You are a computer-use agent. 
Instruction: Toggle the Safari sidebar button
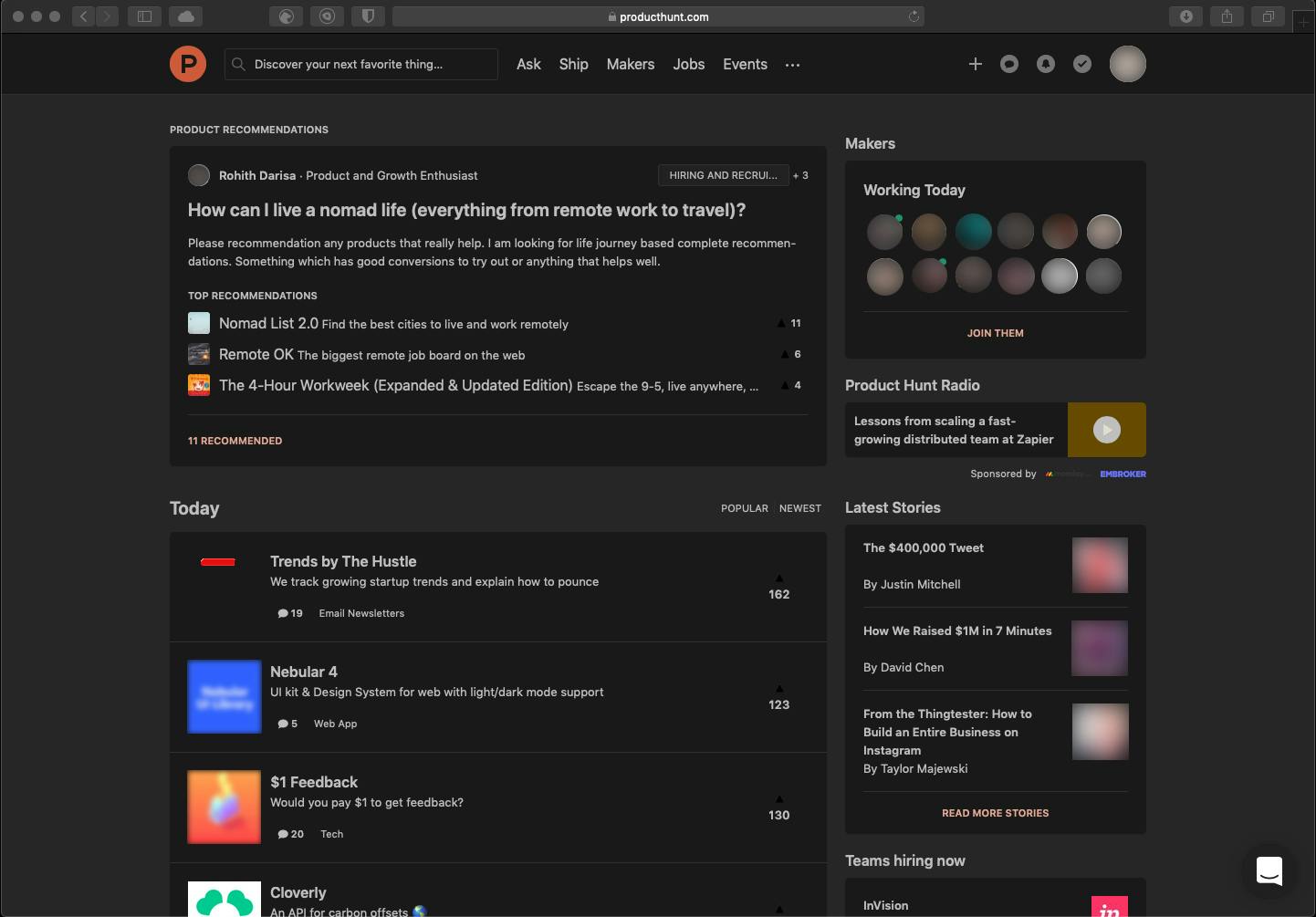tap(144, 16)
